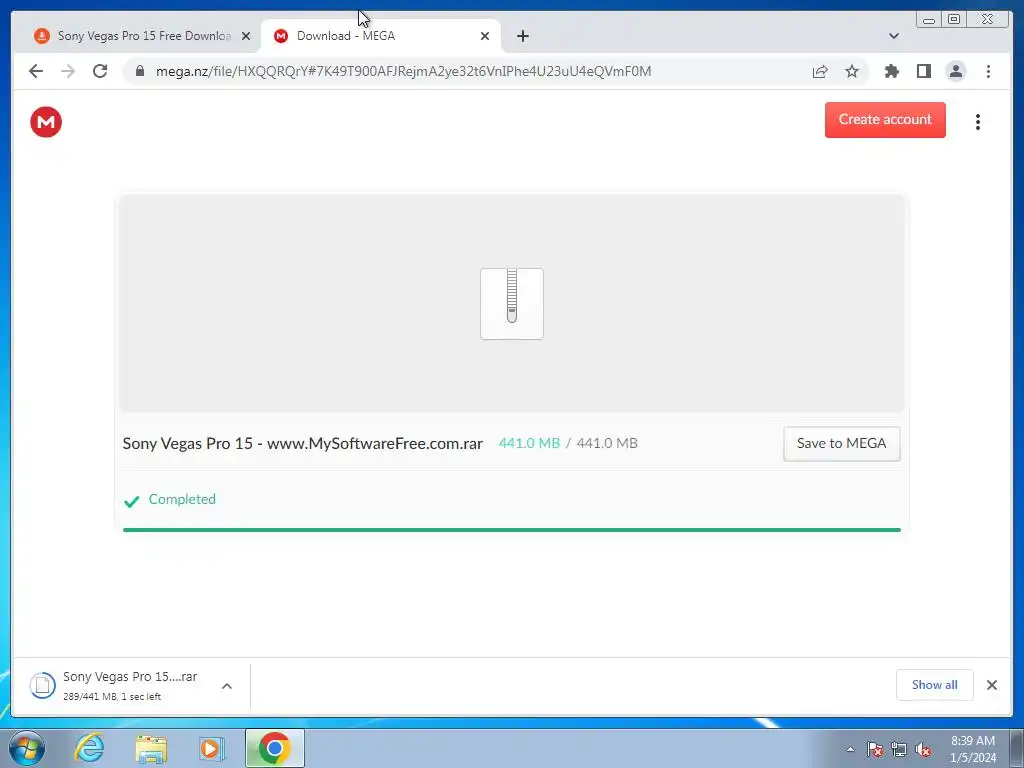
Task: Click Save to MEGA button
Action: [841, 443]
